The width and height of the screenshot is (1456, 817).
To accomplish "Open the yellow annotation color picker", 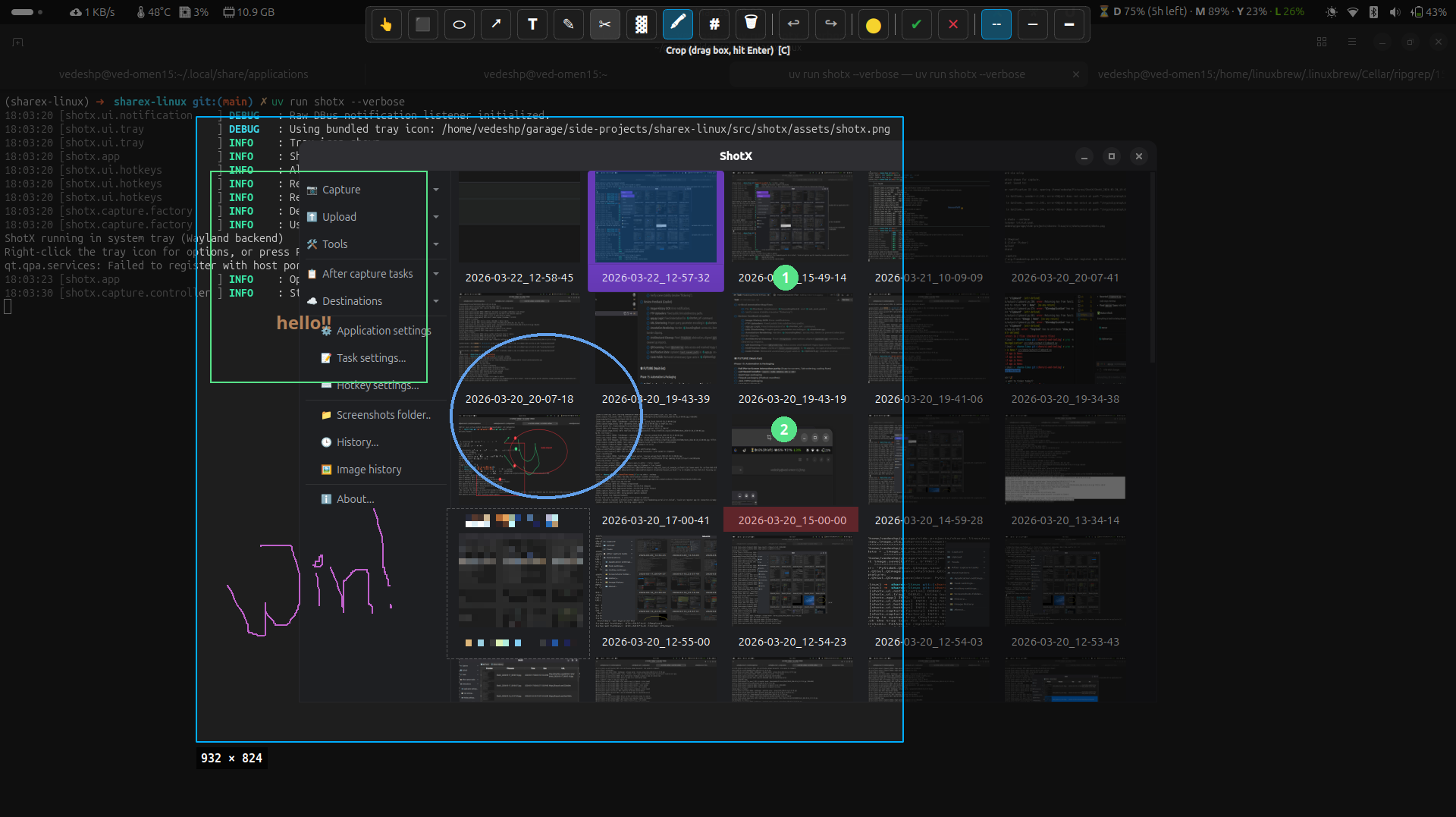I will 874,24.
